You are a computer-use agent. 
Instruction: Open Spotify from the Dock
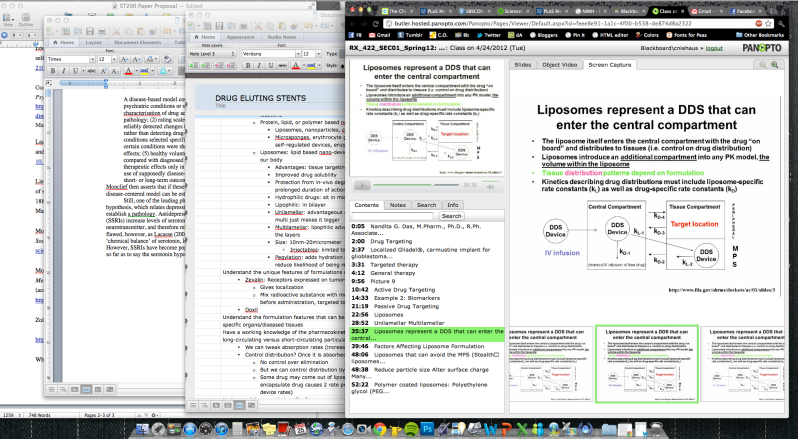(411, 429)
